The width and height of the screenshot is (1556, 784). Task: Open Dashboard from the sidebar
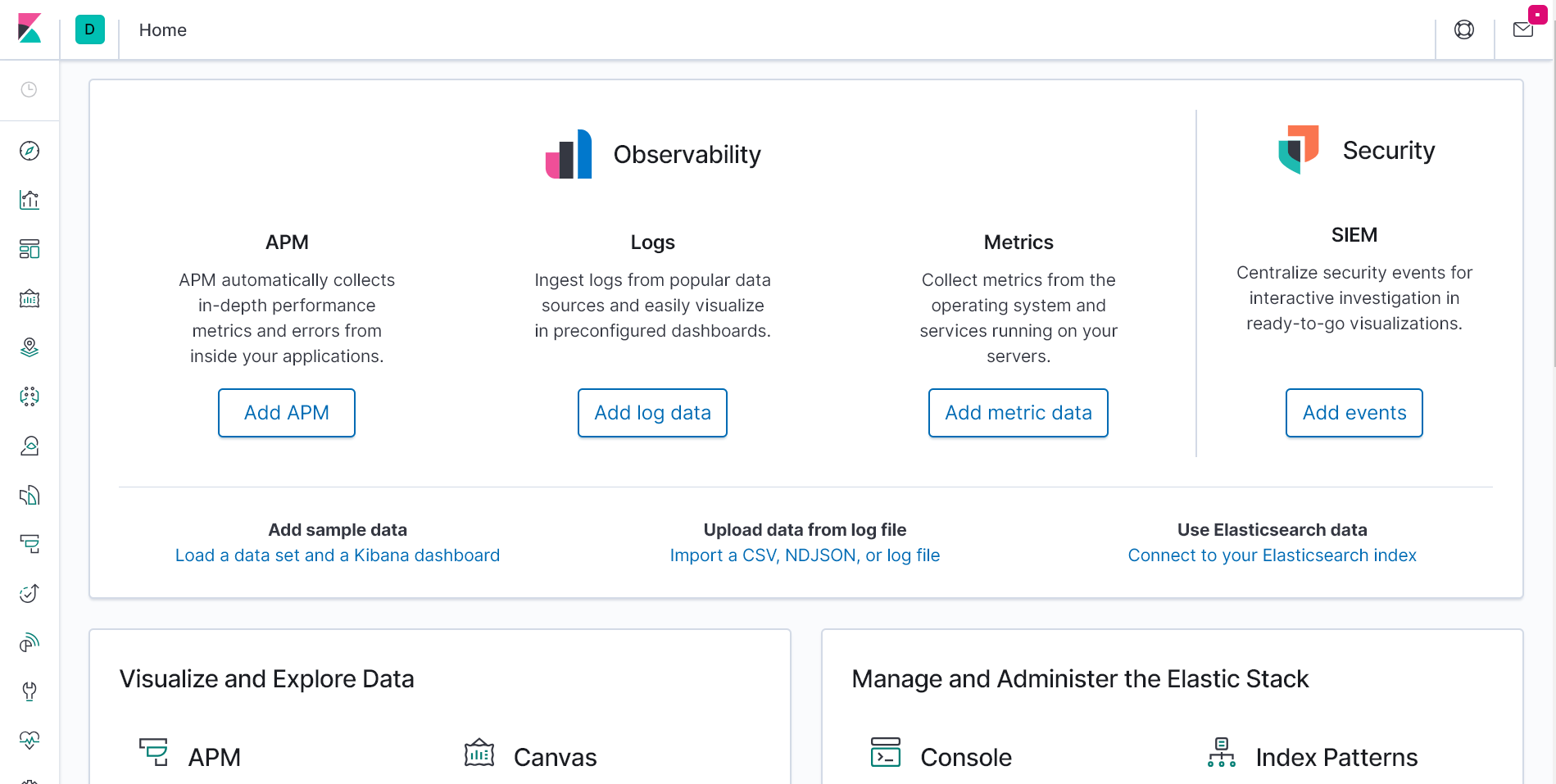(29, 249)
